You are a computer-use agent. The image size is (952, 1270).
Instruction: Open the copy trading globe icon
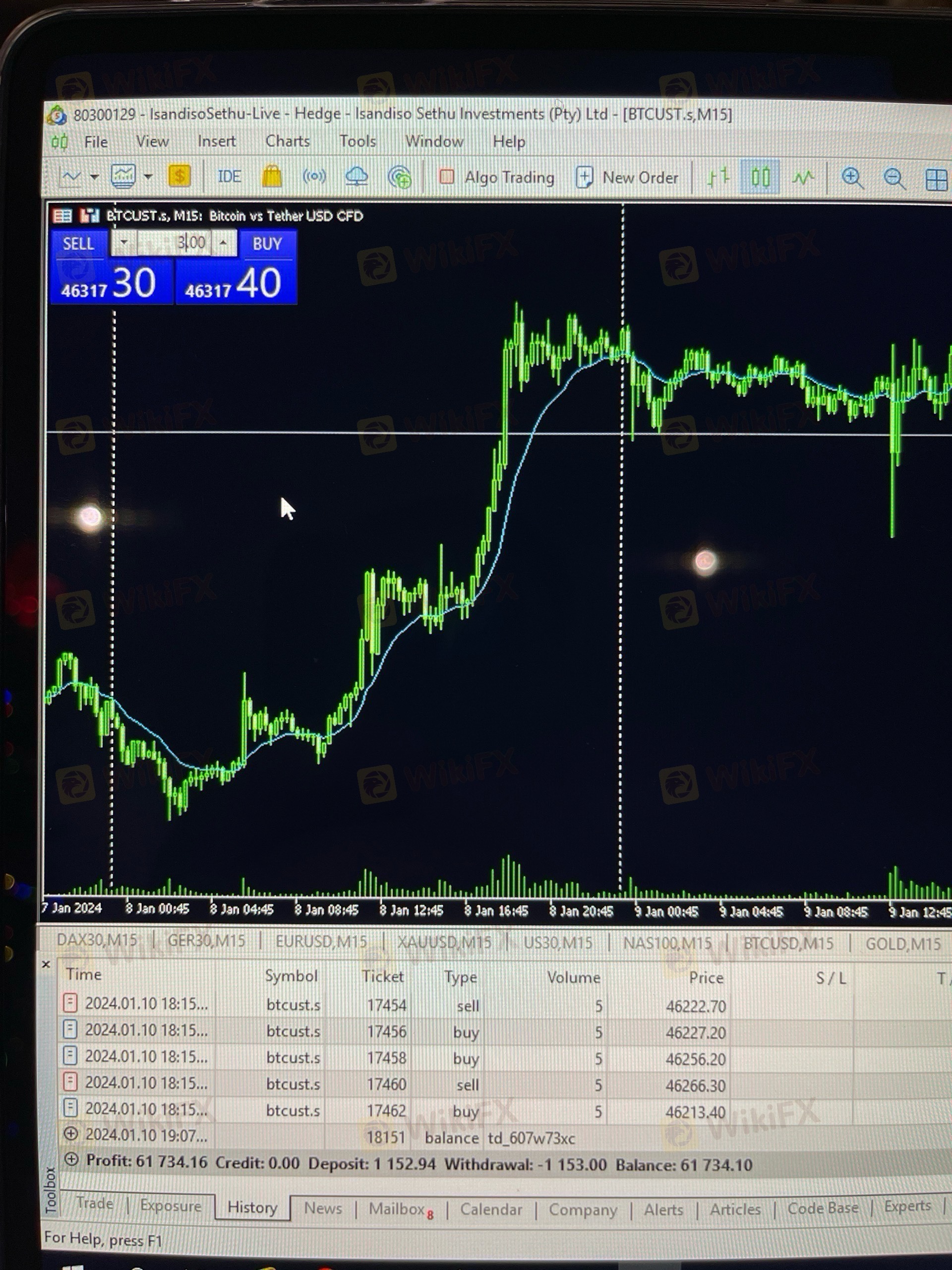coord(399,177)
